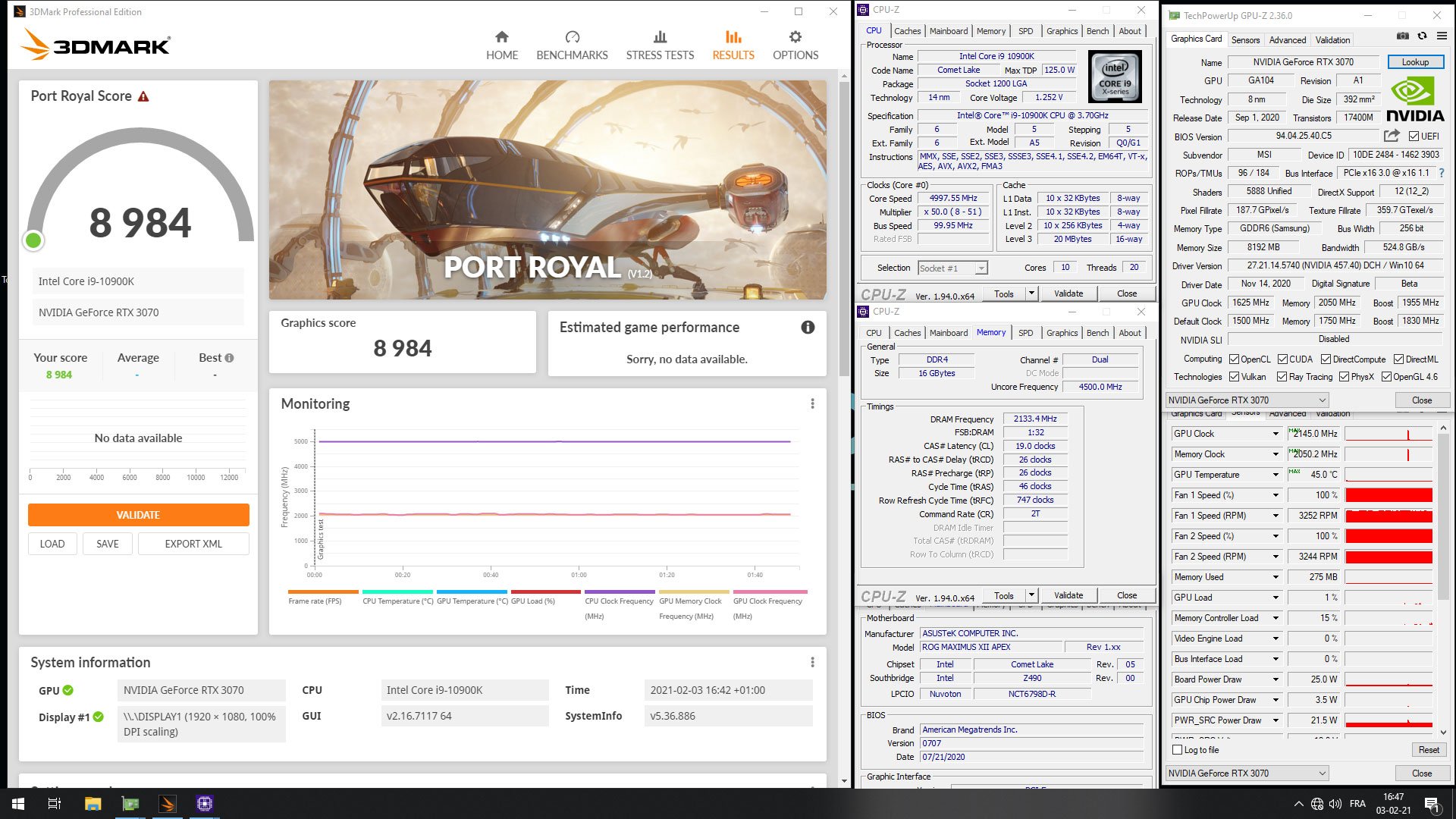Open the upper CPU-Z Tools dropdown arrow

[x=1031, y=293]
